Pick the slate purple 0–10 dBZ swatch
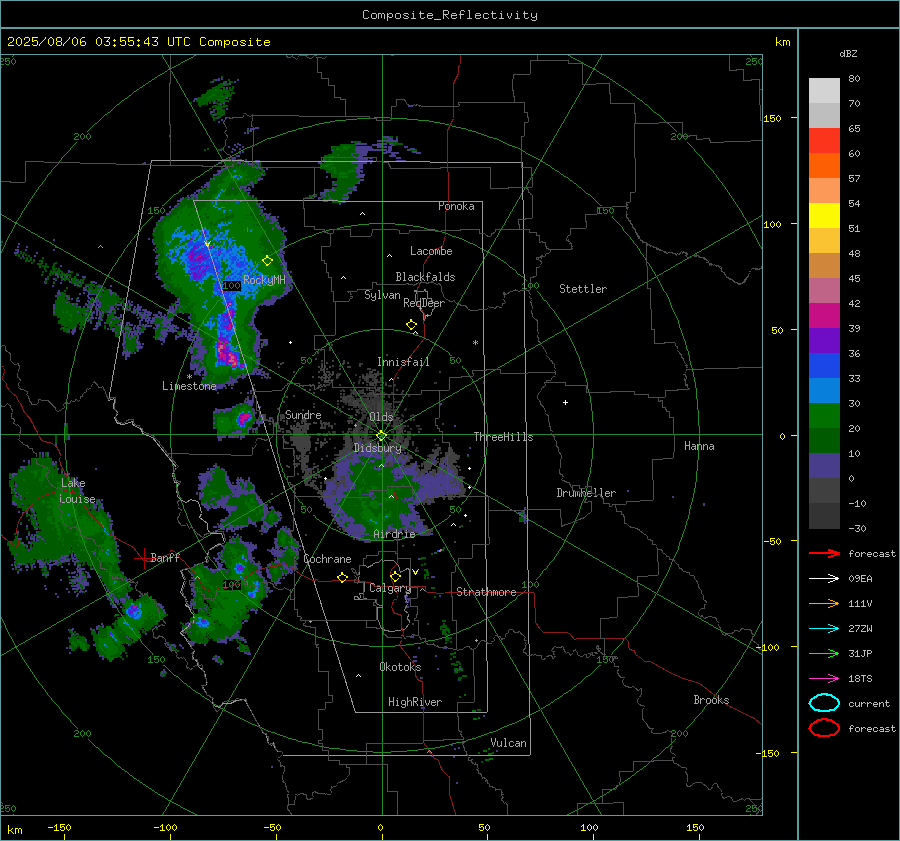The width and height of the screenshot is (900, 841). click(824, 466)
